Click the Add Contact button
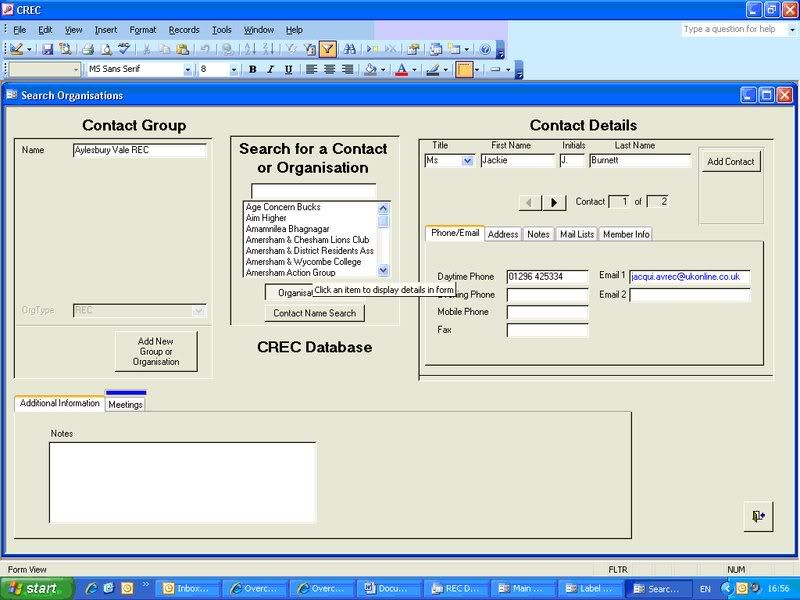 pyautogui.click(x=731, y=162)
